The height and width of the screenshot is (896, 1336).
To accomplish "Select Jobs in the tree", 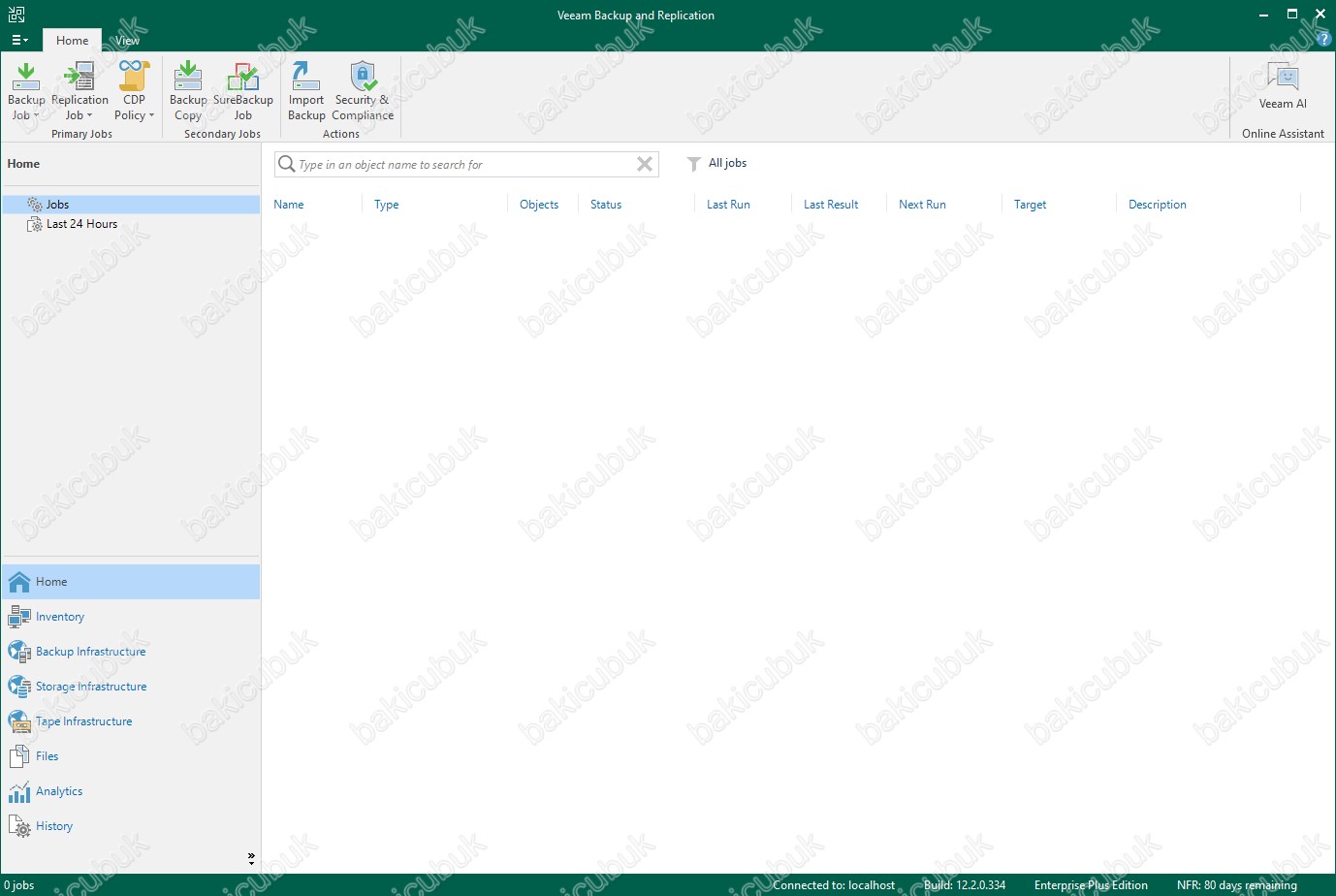I will click(x=131, y=205).
